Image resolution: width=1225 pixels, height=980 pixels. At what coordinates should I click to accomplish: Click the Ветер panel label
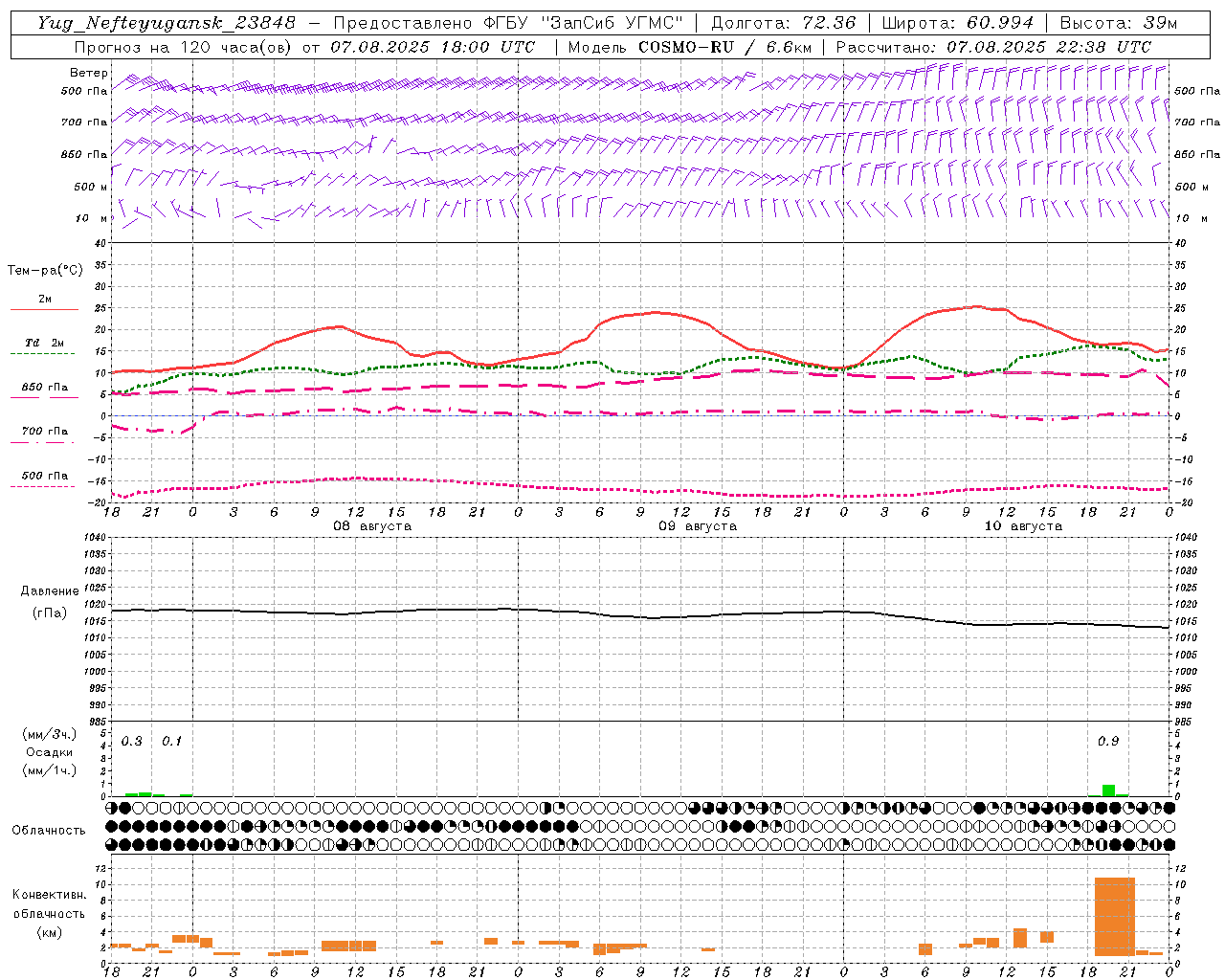tap(89, 73)
